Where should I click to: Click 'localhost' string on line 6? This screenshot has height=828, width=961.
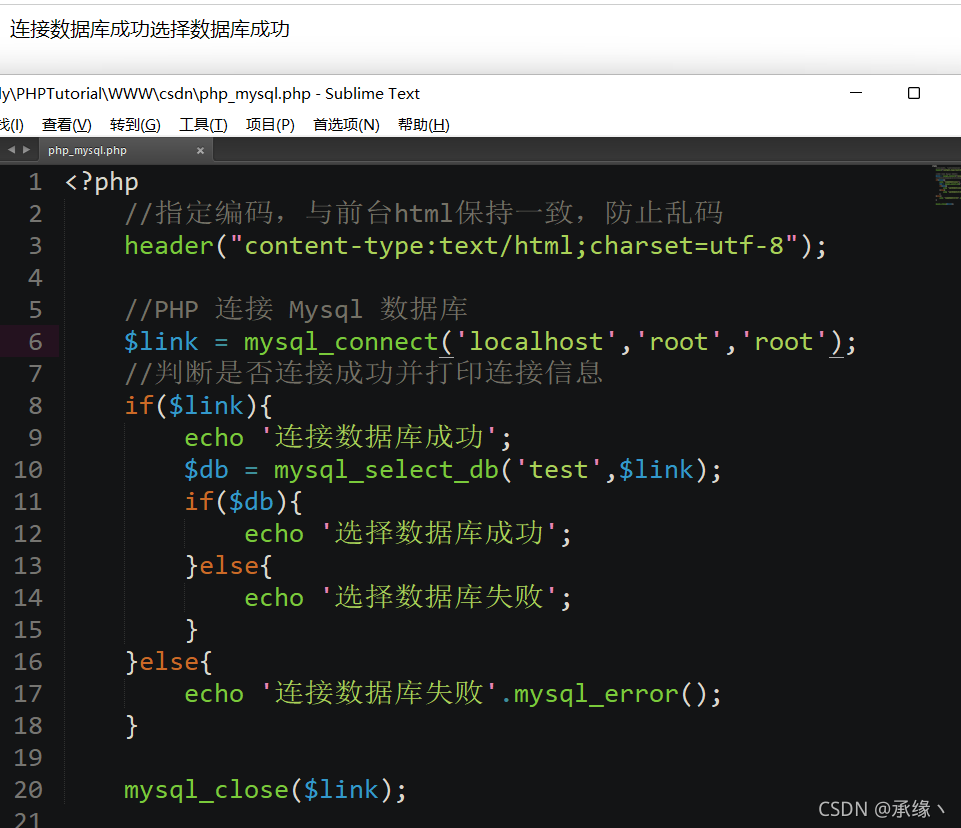tap(536, 342)
